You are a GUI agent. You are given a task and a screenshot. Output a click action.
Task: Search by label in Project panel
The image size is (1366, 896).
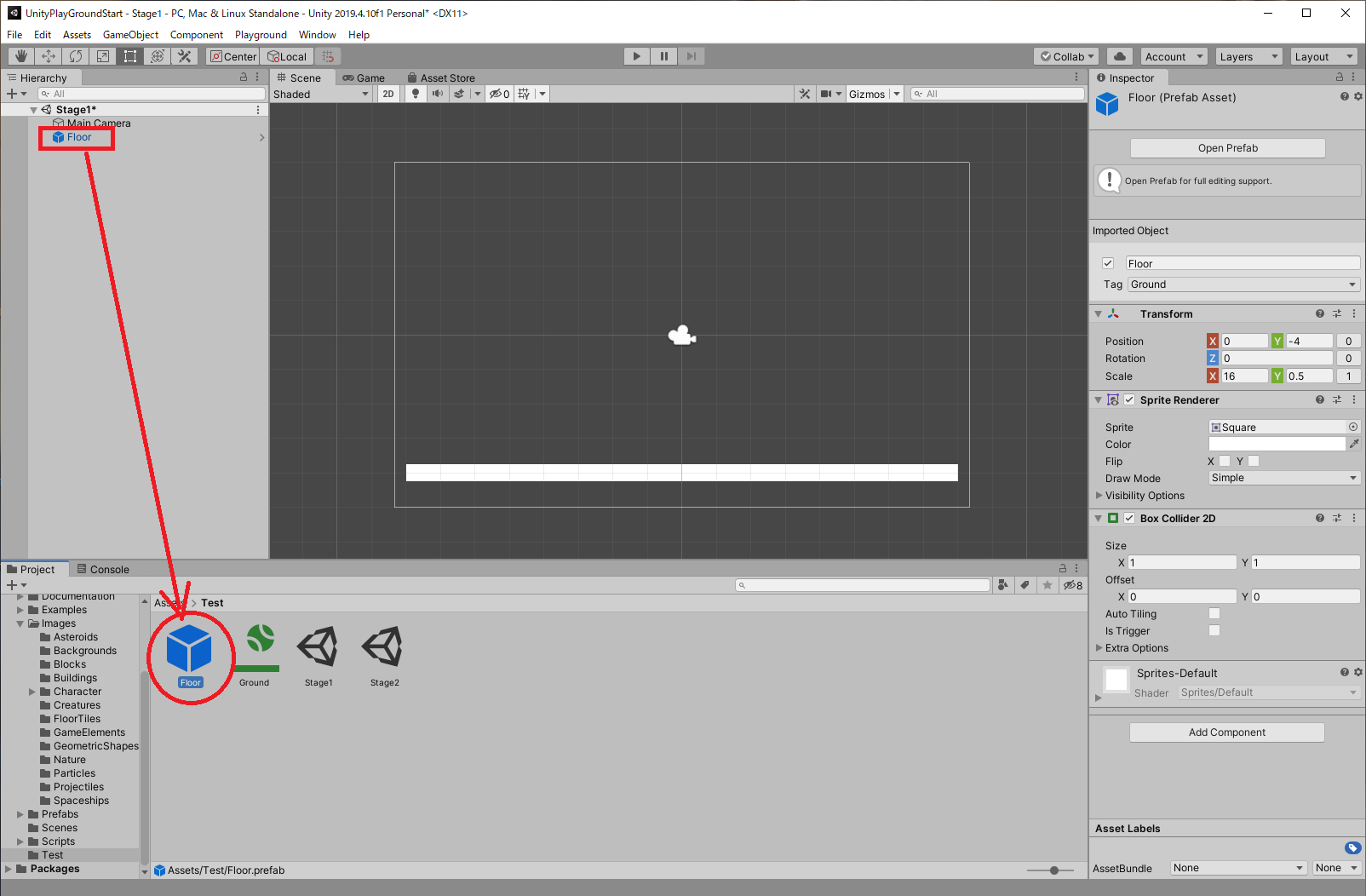(x=1025, y=585)
